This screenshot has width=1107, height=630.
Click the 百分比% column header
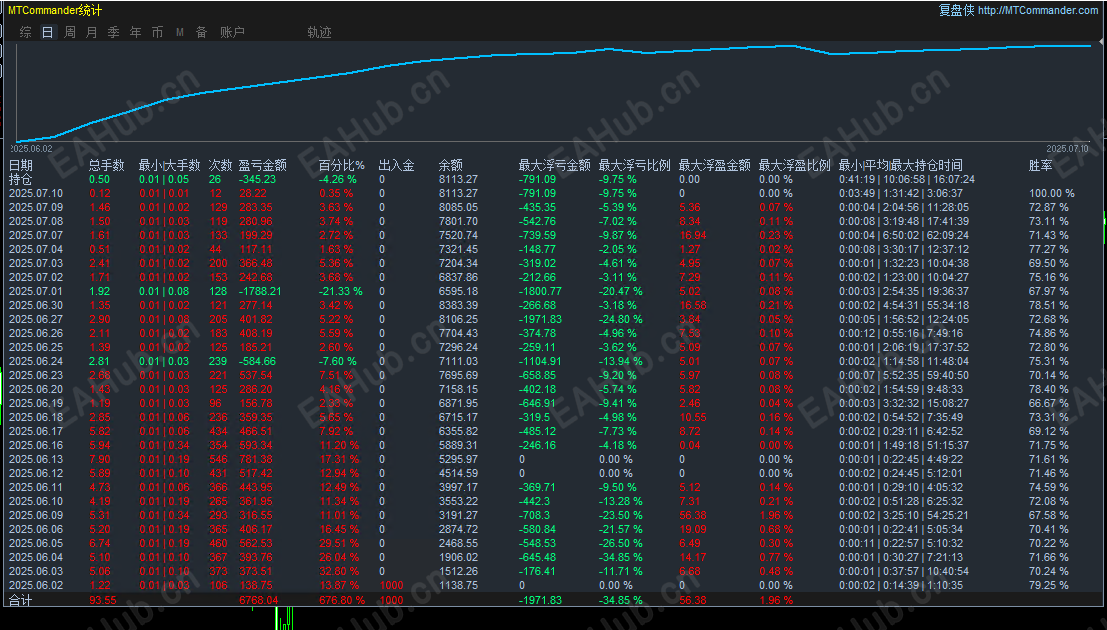coord(342,165)
